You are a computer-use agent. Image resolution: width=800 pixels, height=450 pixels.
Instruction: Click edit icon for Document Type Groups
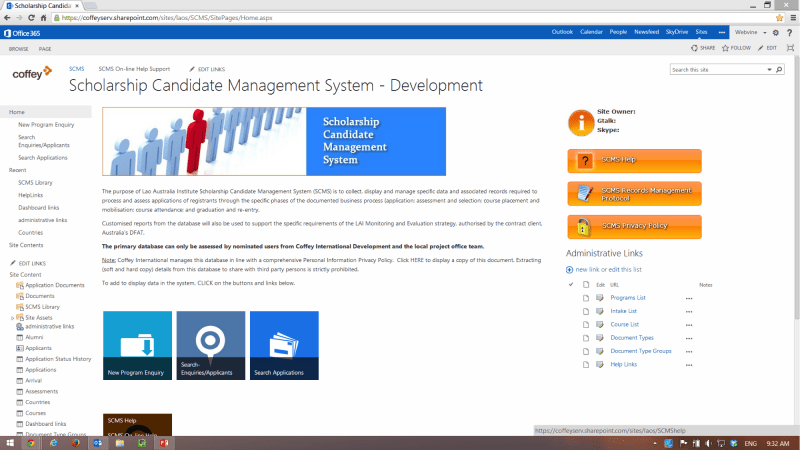[x=599, y=351]
